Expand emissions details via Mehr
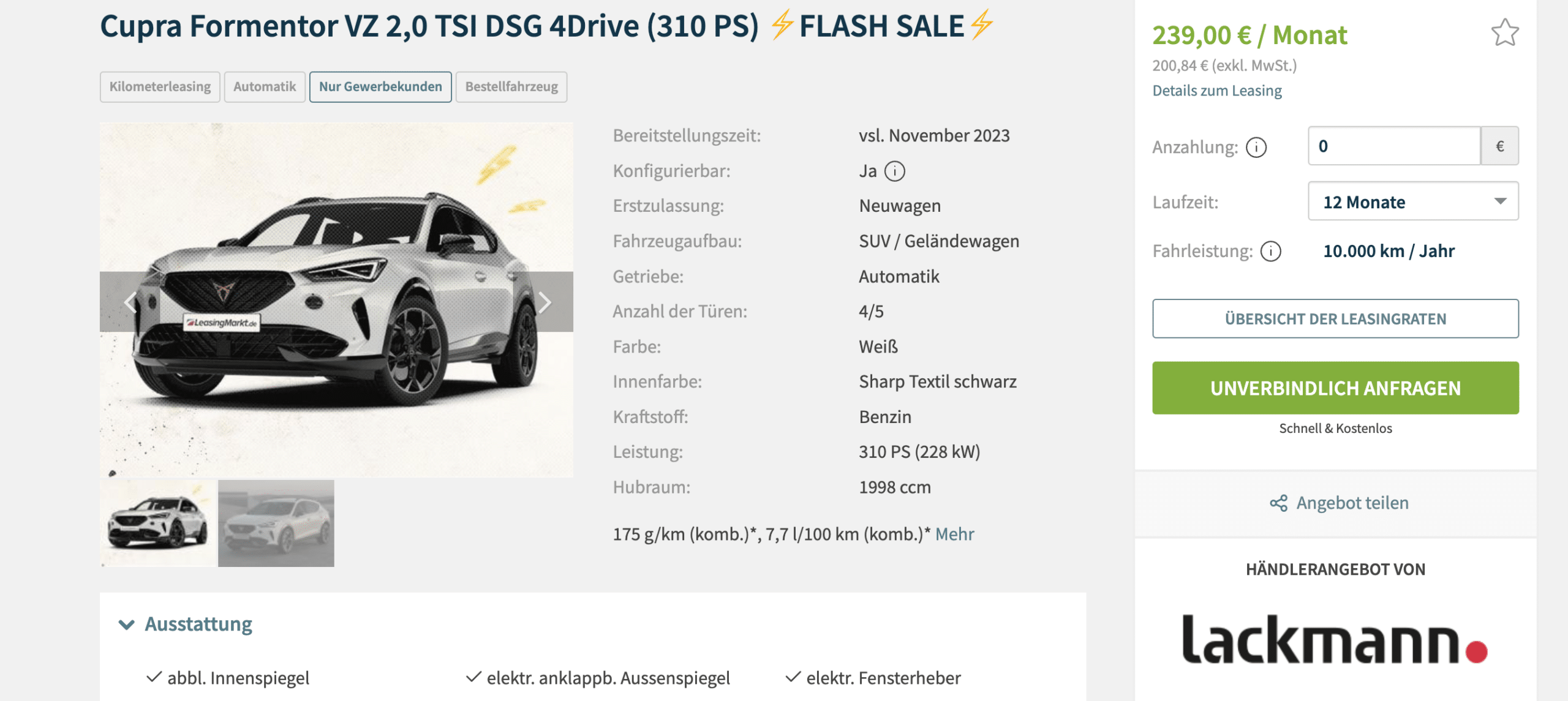This screenshot has width=1568, height=701. coord(954,534)
